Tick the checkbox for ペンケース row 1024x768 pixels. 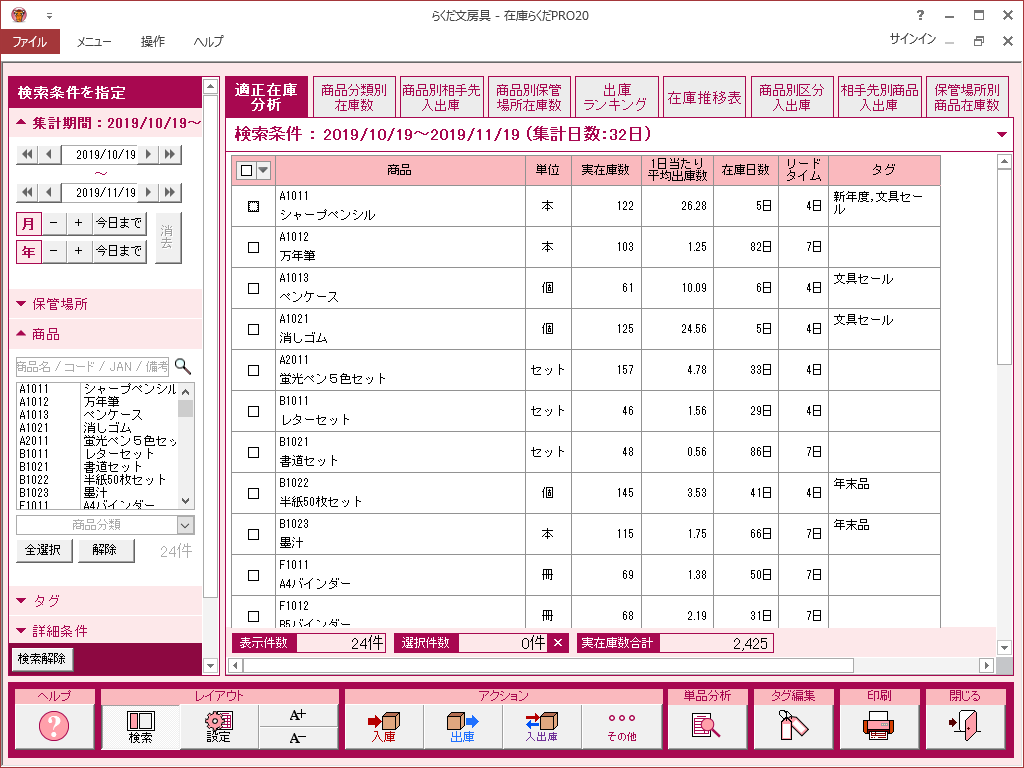(x=253, y=288)
